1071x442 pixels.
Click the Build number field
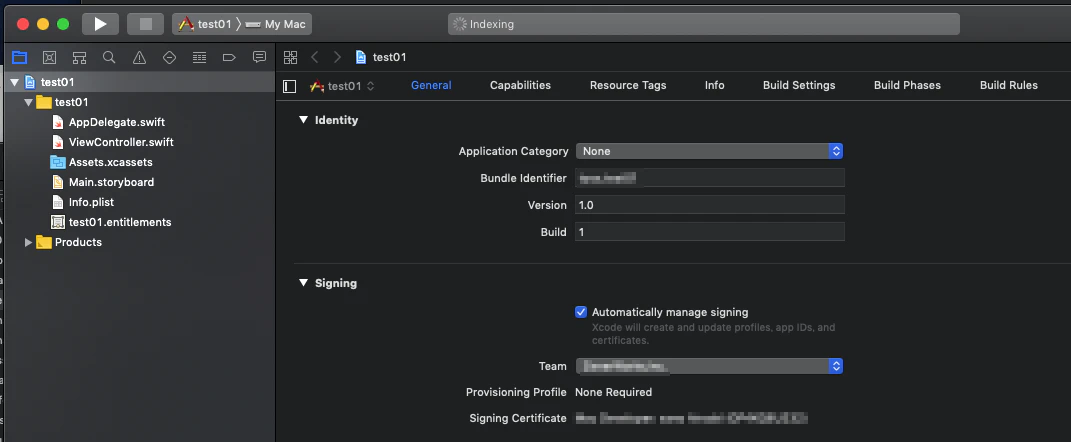(710, 232)
